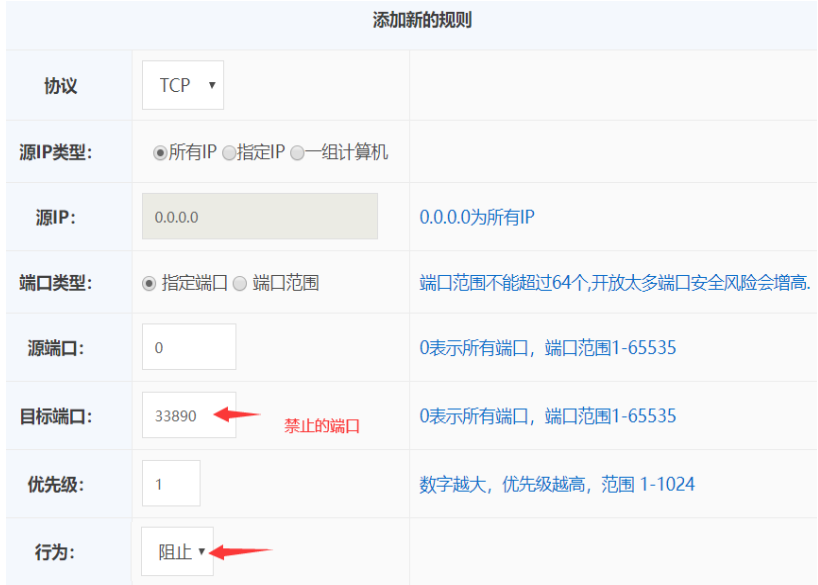Select the 一组计算机 radio option

(x=297, y=153)
